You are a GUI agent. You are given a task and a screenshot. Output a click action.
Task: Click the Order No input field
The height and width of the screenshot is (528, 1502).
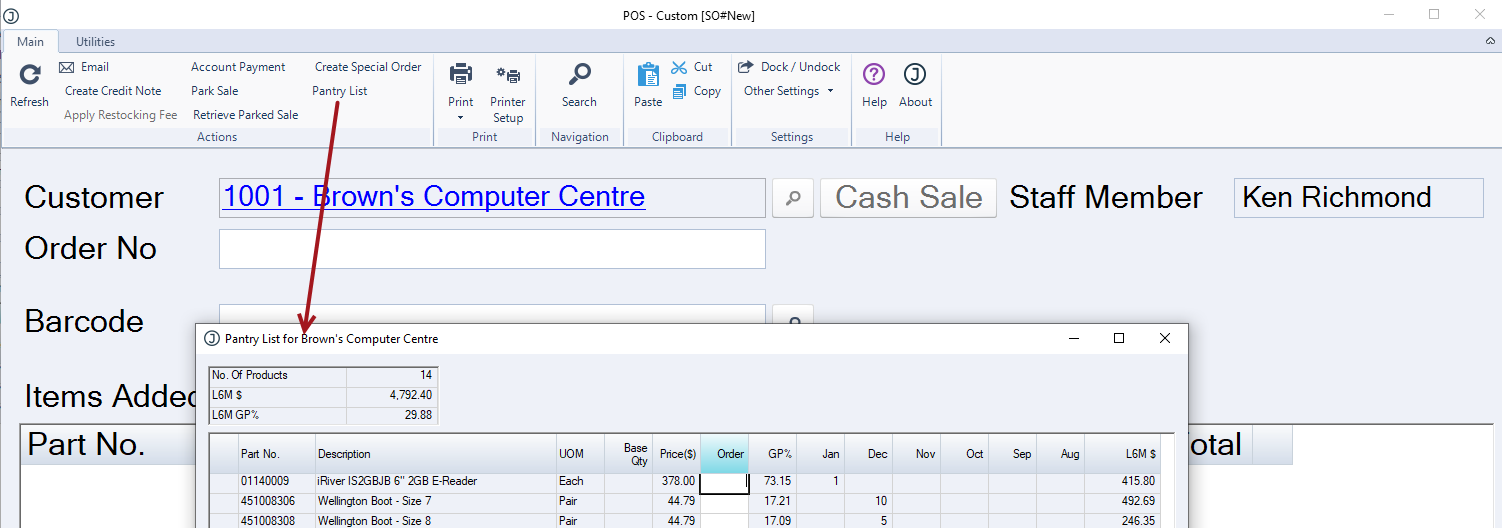[x=492, y=249]
